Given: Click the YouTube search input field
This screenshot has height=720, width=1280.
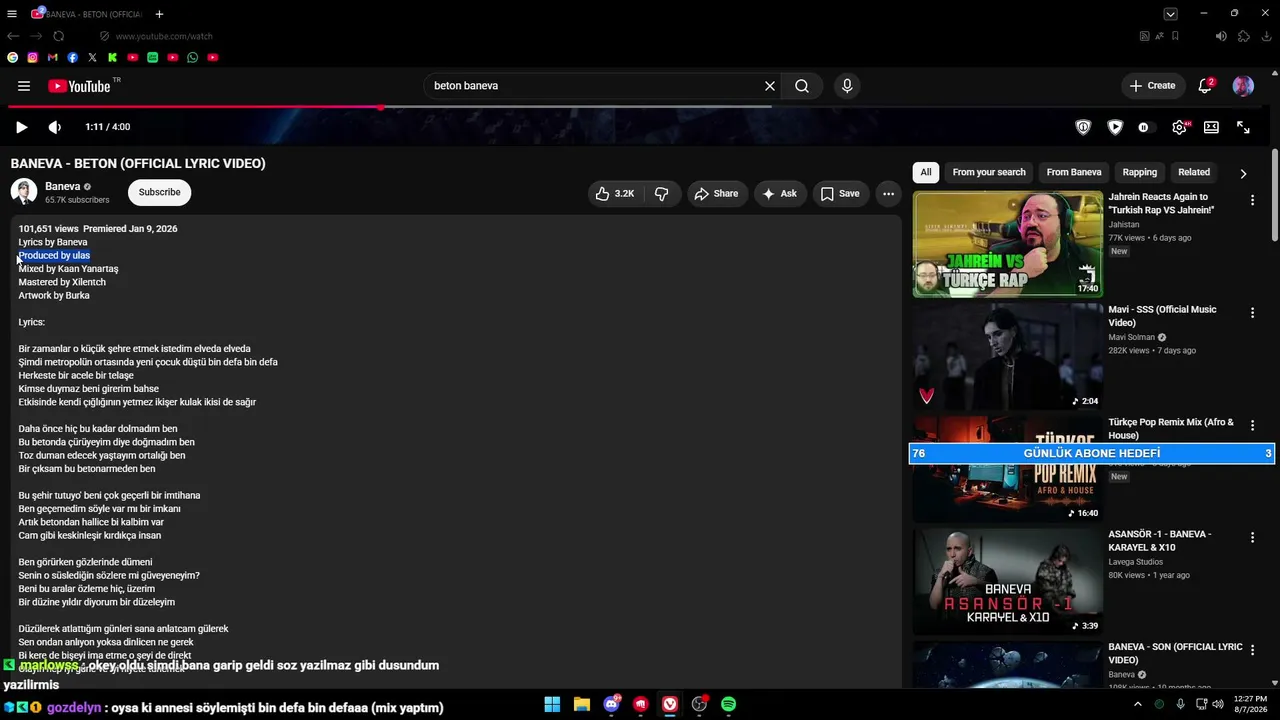Looking at the screenshot, I should pyautogui.click(x=594, y=86).
